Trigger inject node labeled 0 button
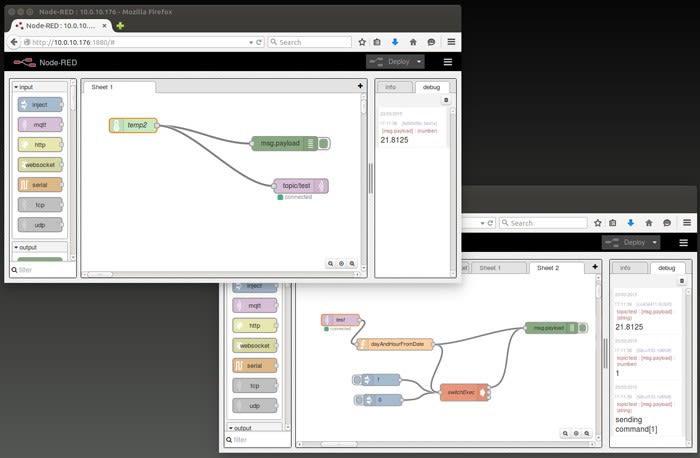This screenshot has width=700, height=458. click(x=358, y=400)
